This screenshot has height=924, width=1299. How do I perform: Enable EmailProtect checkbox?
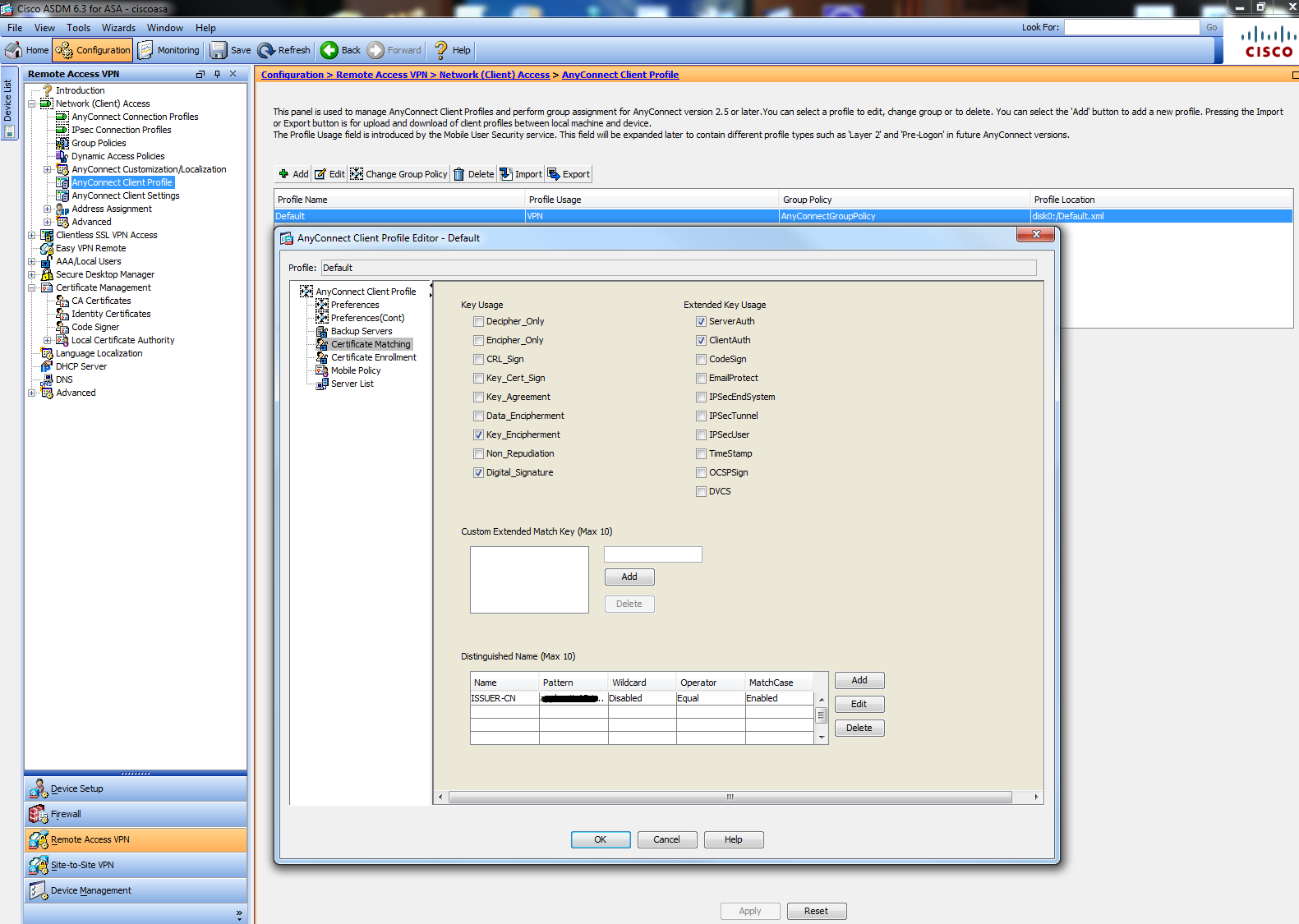pos(701,379)
